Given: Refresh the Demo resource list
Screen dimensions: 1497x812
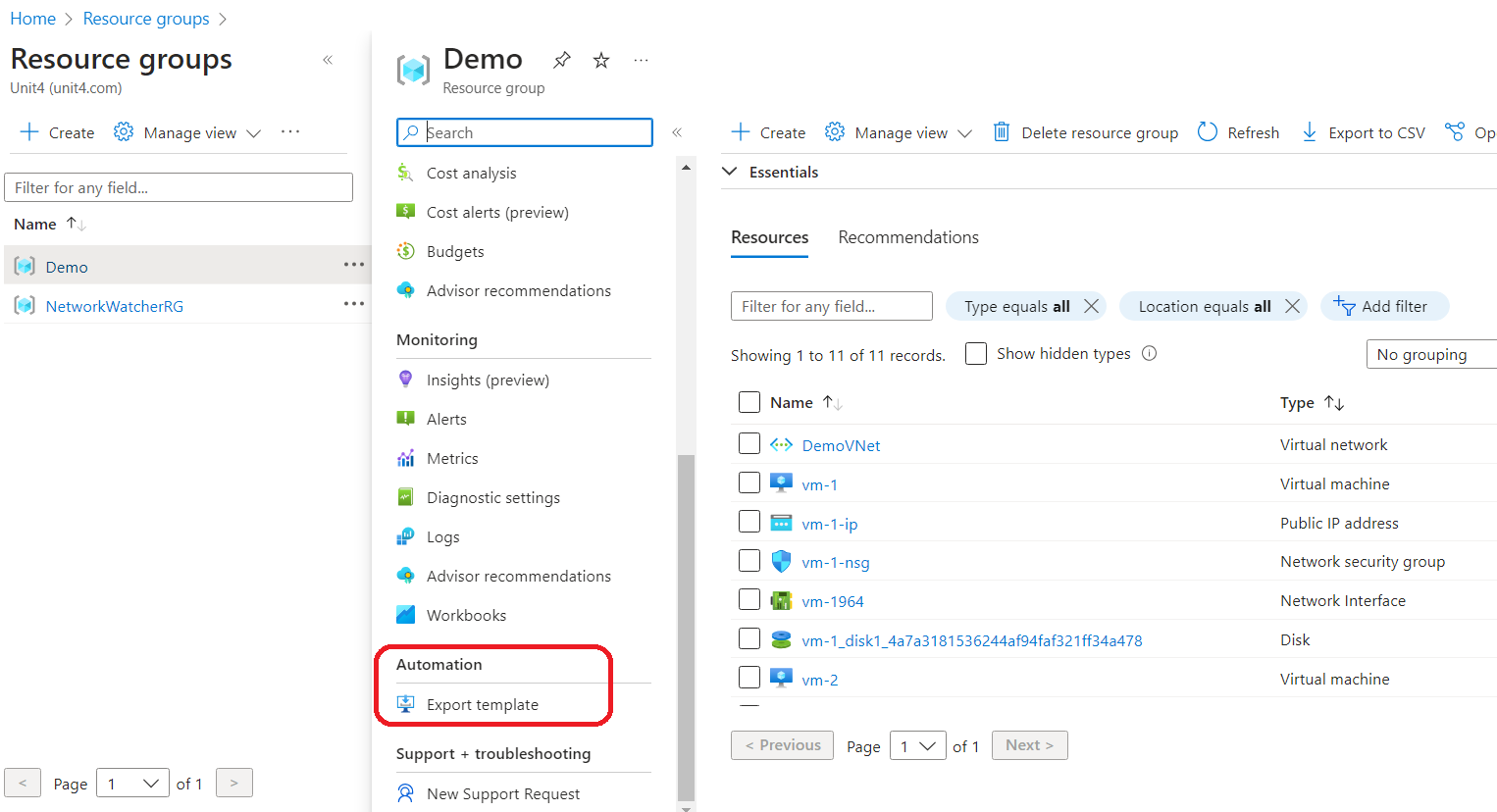Looking at the screenshot, I should point(1238,132).
